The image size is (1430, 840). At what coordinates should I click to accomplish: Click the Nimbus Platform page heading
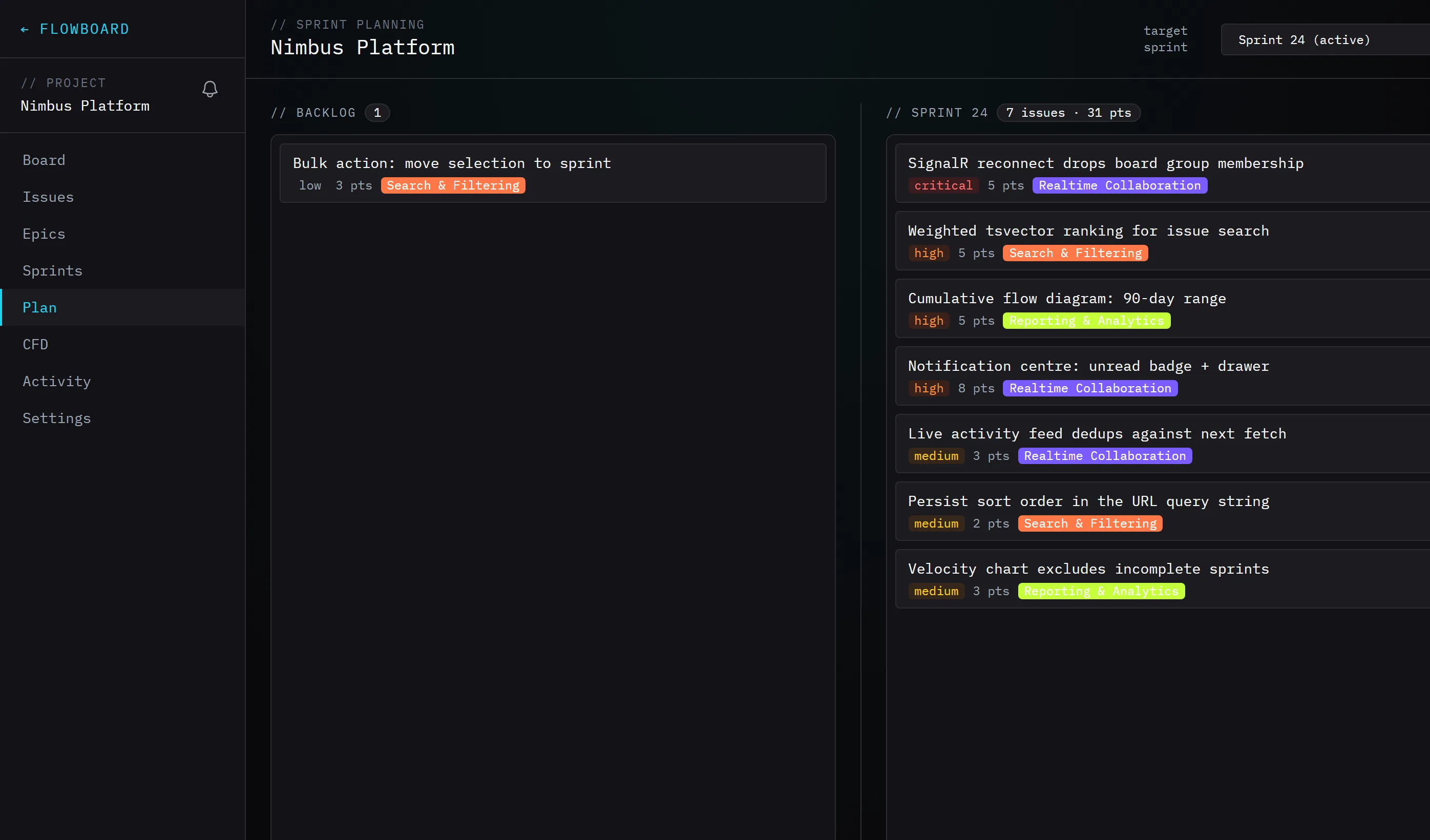[363, 47]
